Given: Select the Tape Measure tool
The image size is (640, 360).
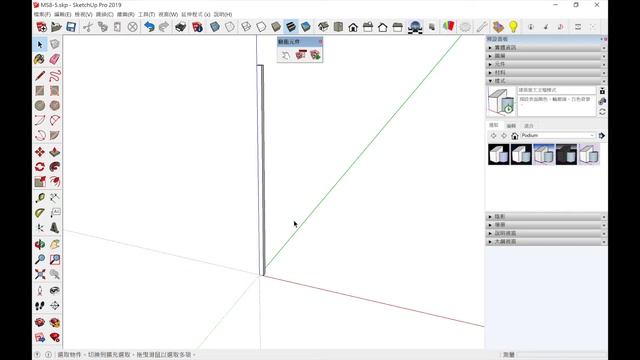Looking at the screenshot, I should pyautogui.click(x=40, y=198).
